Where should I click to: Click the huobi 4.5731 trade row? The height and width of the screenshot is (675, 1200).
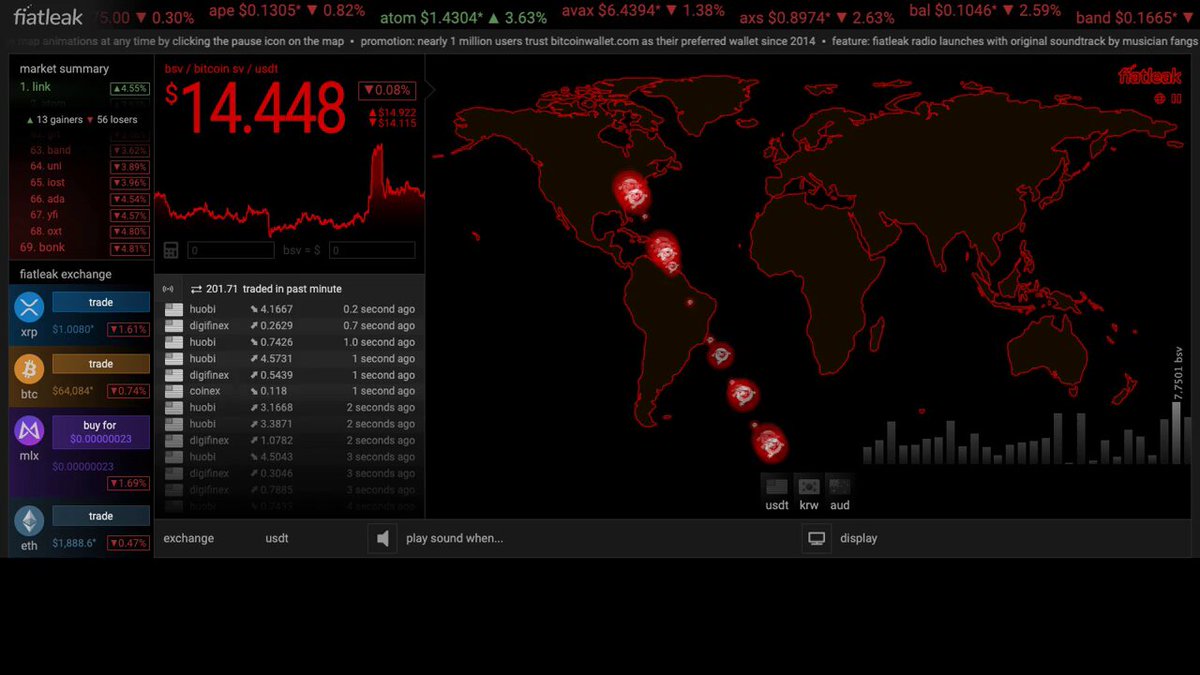pos(289,358)
